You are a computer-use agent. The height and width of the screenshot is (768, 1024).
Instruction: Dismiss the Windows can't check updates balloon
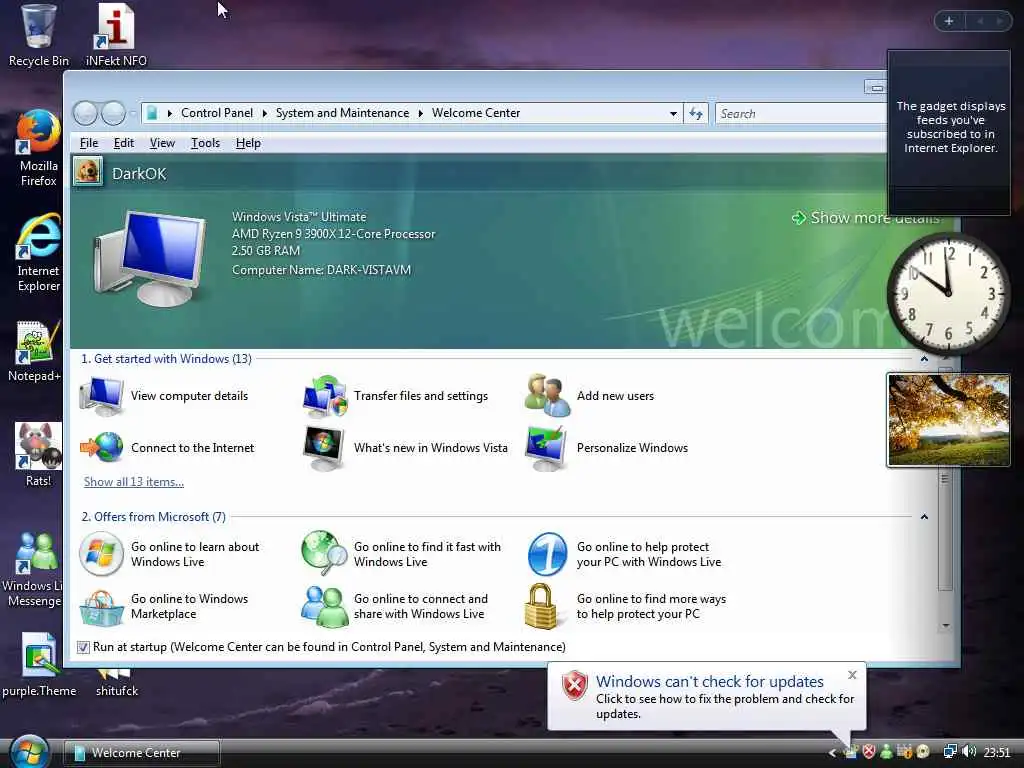[x=852, y=675]
